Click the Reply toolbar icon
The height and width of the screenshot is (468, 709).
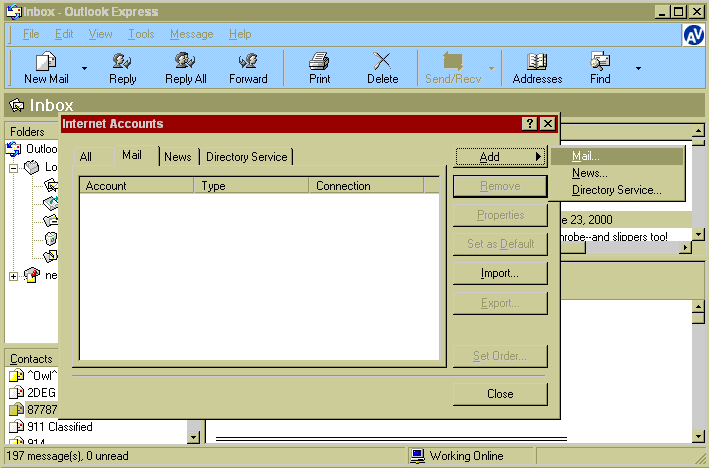122,61
